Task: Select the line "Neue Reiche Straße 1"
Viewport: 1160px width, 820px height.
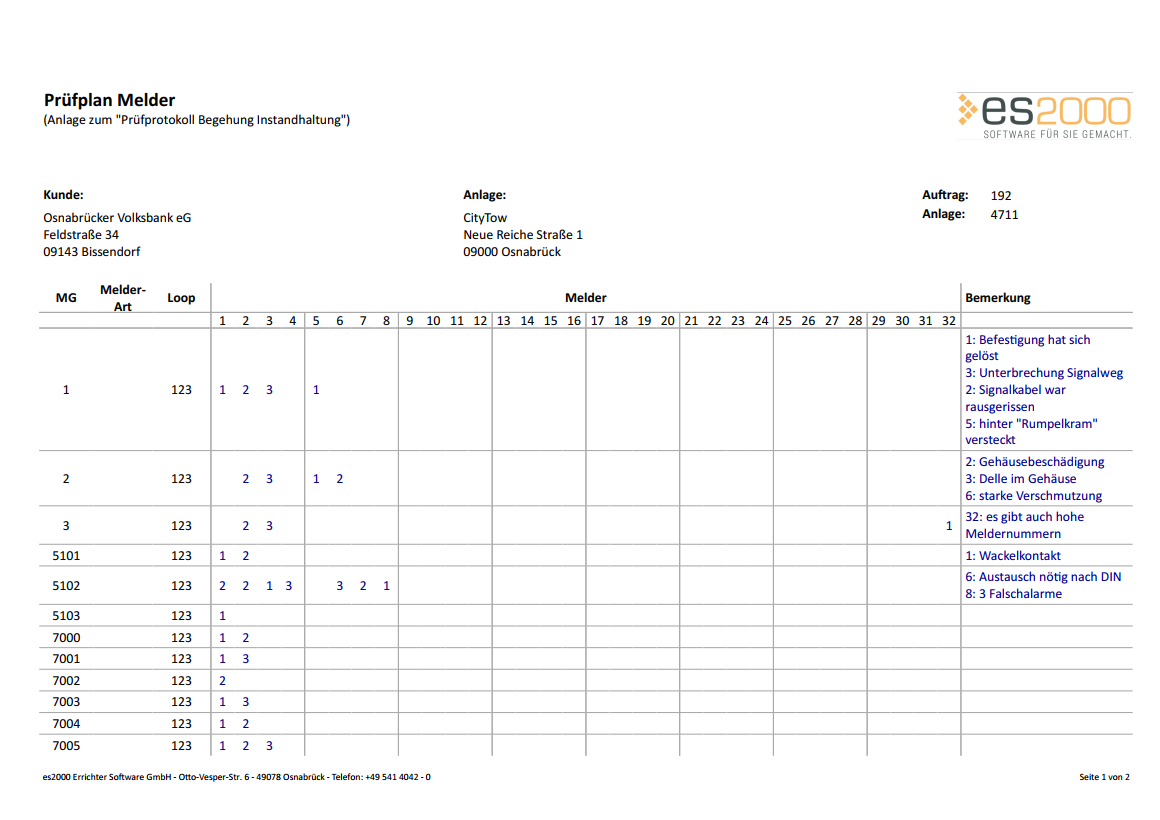Action: [x=523, y=235]
